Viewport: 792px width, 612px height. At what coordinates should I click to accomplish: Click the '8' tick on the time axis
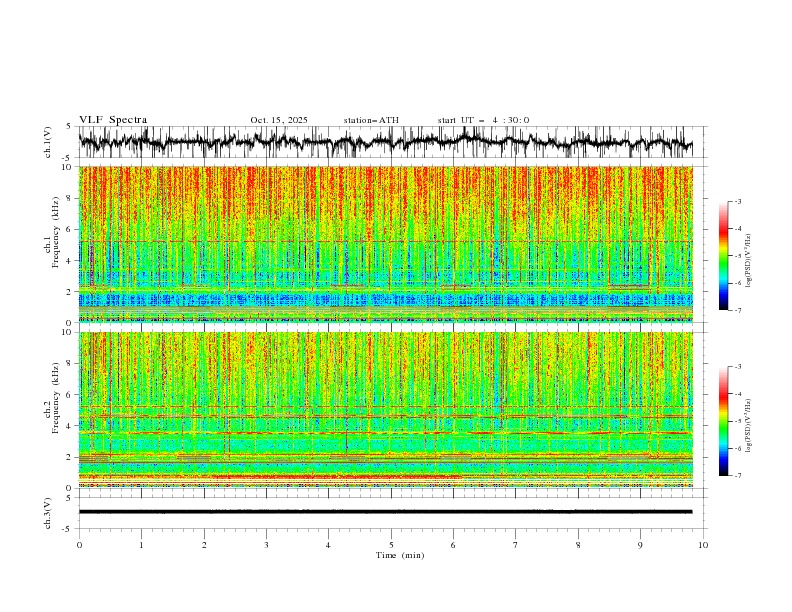click(x=578, y=545)
